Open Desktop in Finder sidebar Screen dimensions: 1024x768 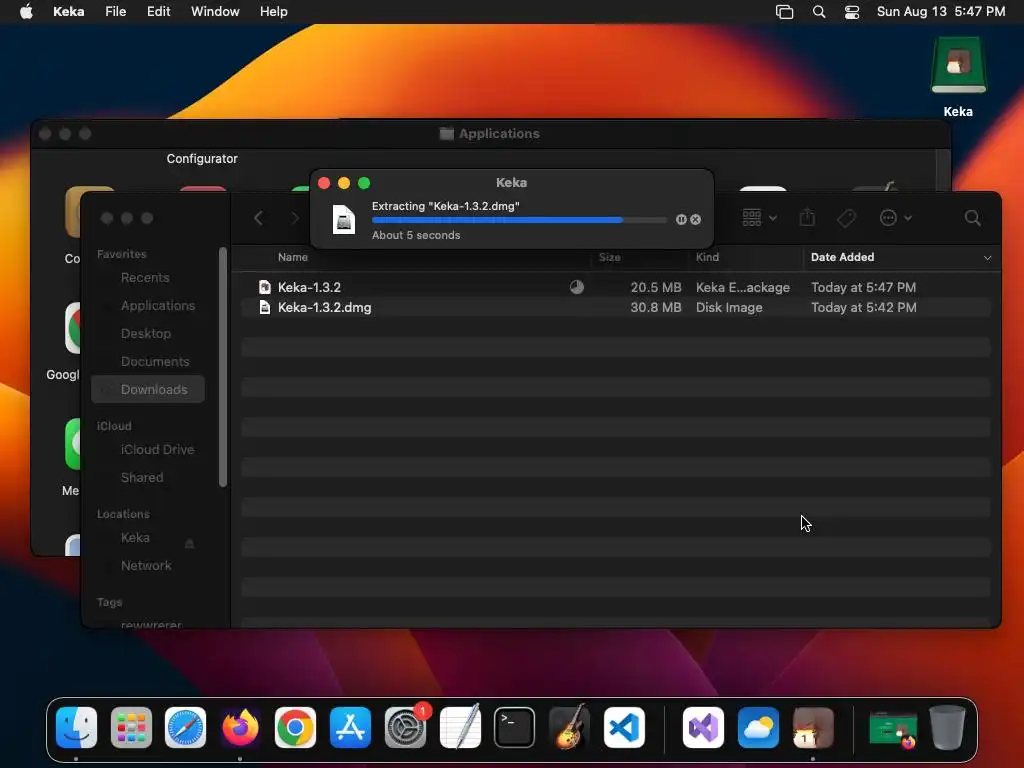146,334
